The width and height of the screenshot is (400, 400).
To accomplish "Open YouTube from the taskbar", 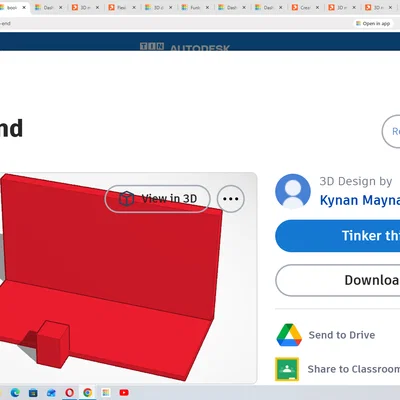I will (124, 393).
